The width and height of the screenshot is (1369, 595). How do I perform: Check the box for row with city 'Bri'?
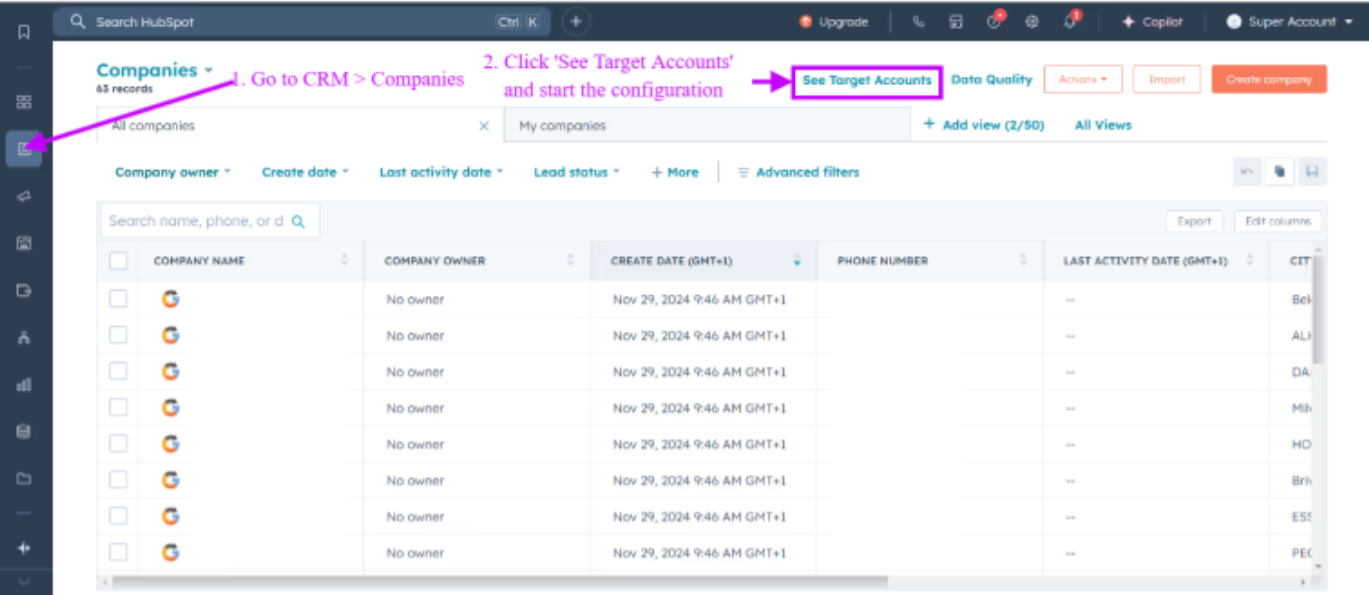pos(118,480)
